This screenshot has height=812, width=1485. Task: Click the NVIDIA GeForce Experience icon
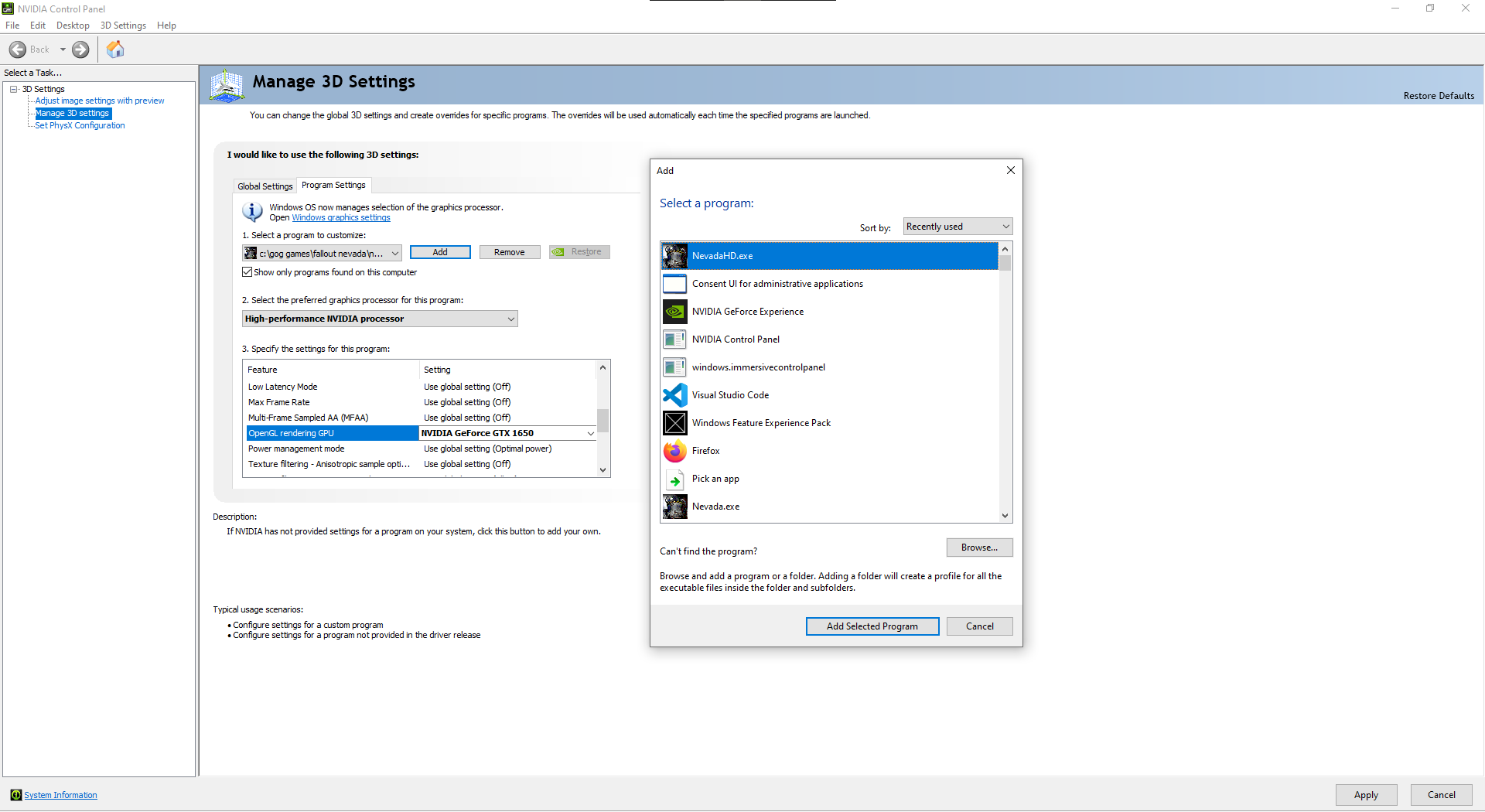pos(674,312)
